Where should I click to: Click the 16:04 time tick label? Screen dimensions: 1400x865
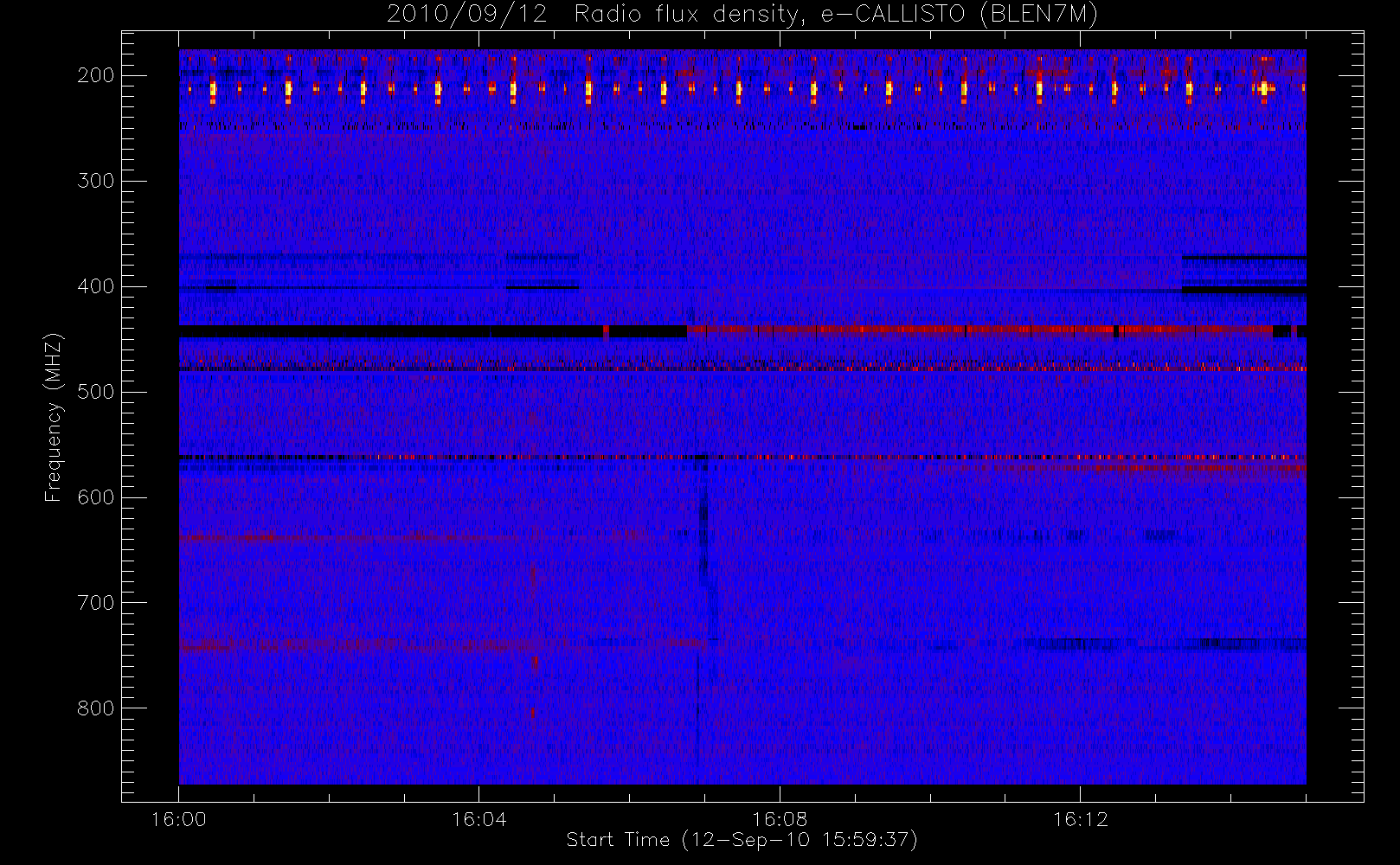tap(479, 819)
